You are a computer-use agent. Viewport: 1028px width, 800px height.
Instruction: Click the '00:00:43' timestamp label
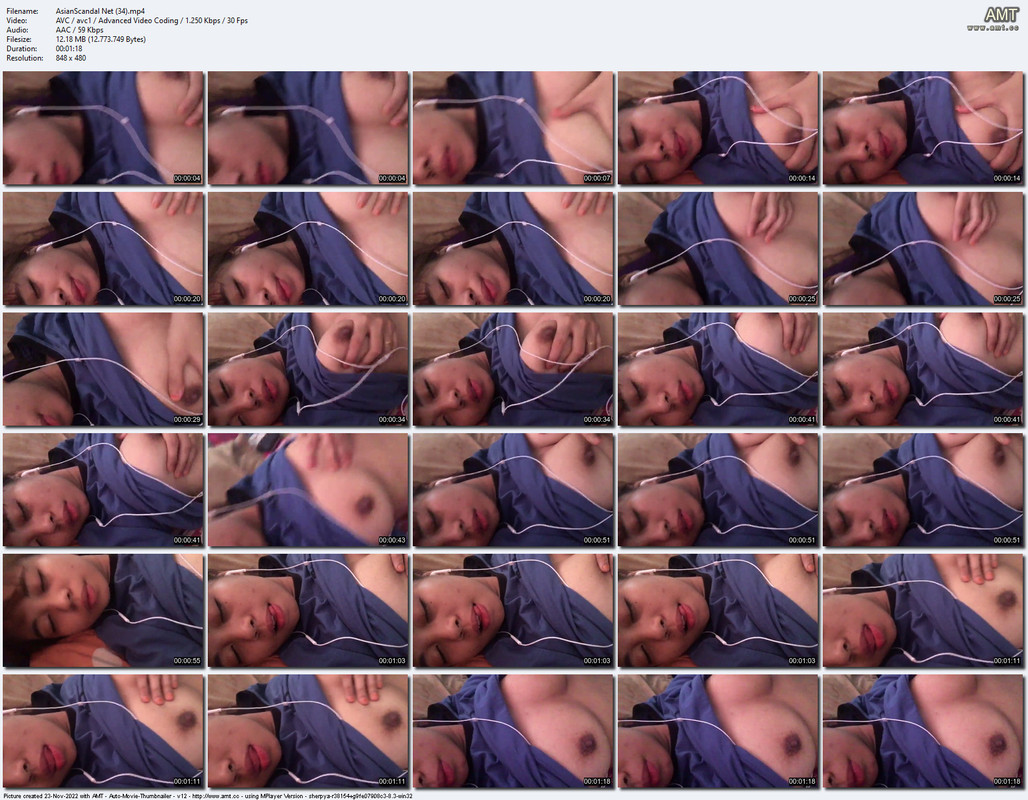(391, 540)
